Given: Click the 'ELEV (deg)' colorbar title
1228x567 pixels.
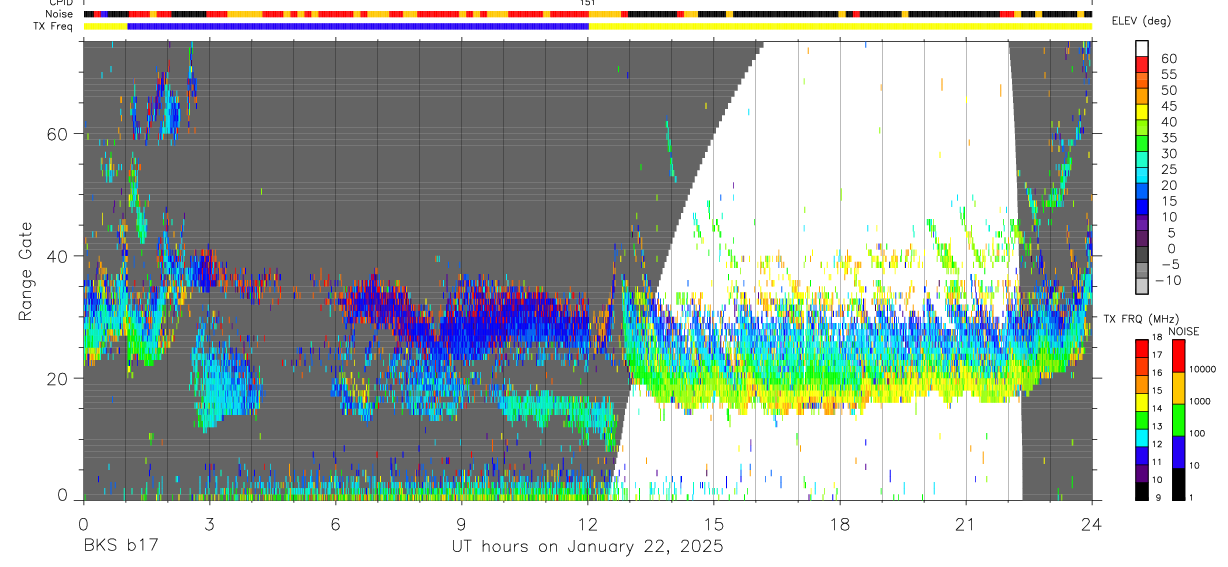Looking at the screenshot, I should coord(1141,21).
